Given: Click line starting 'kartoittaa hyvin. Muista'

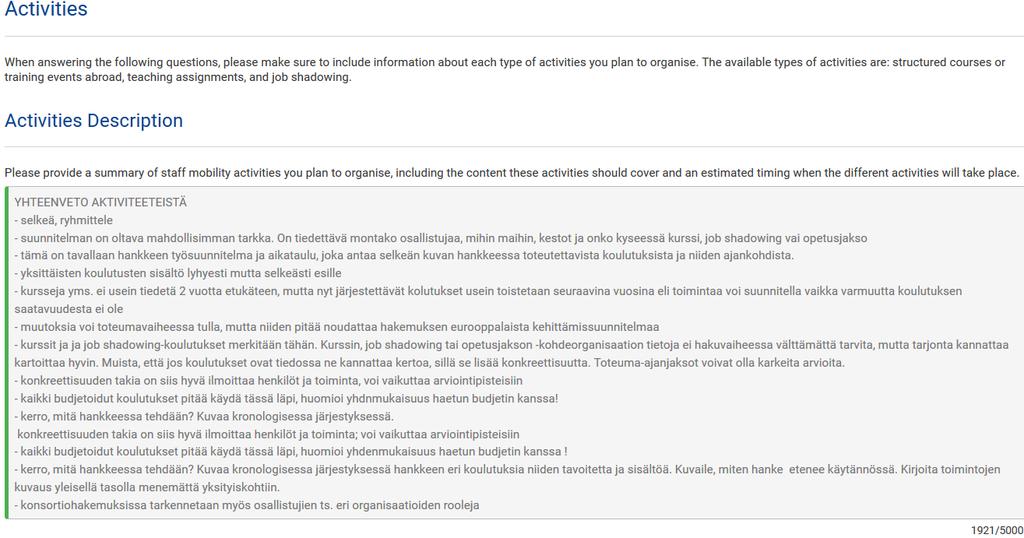Looking at the screenshot, I should pyautogui.click(x=429, y=362).
